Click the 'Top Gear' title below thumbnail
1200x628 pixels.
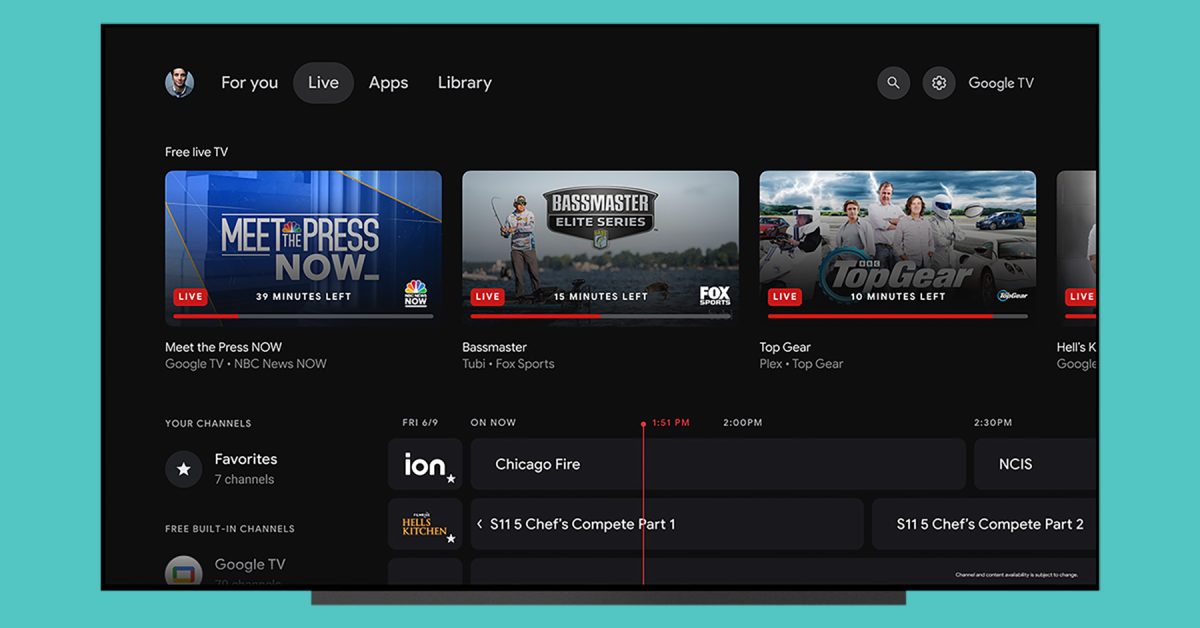coord(785,347)
